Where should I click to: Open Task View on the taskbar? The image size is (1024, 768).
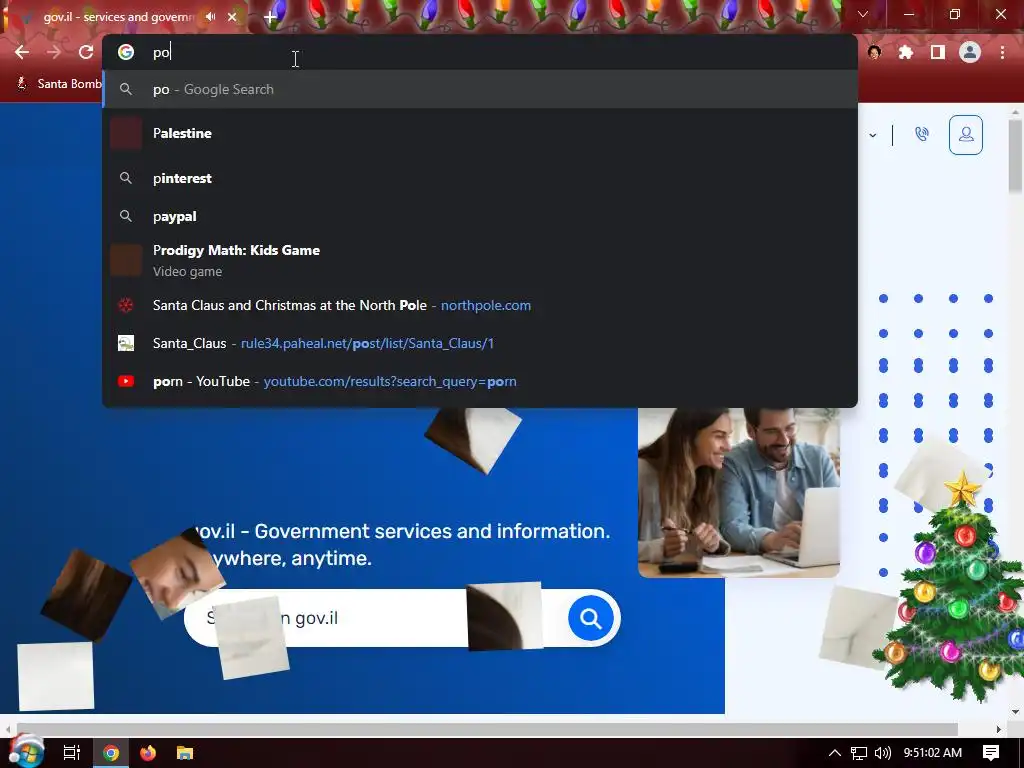[x=72, y=753]
